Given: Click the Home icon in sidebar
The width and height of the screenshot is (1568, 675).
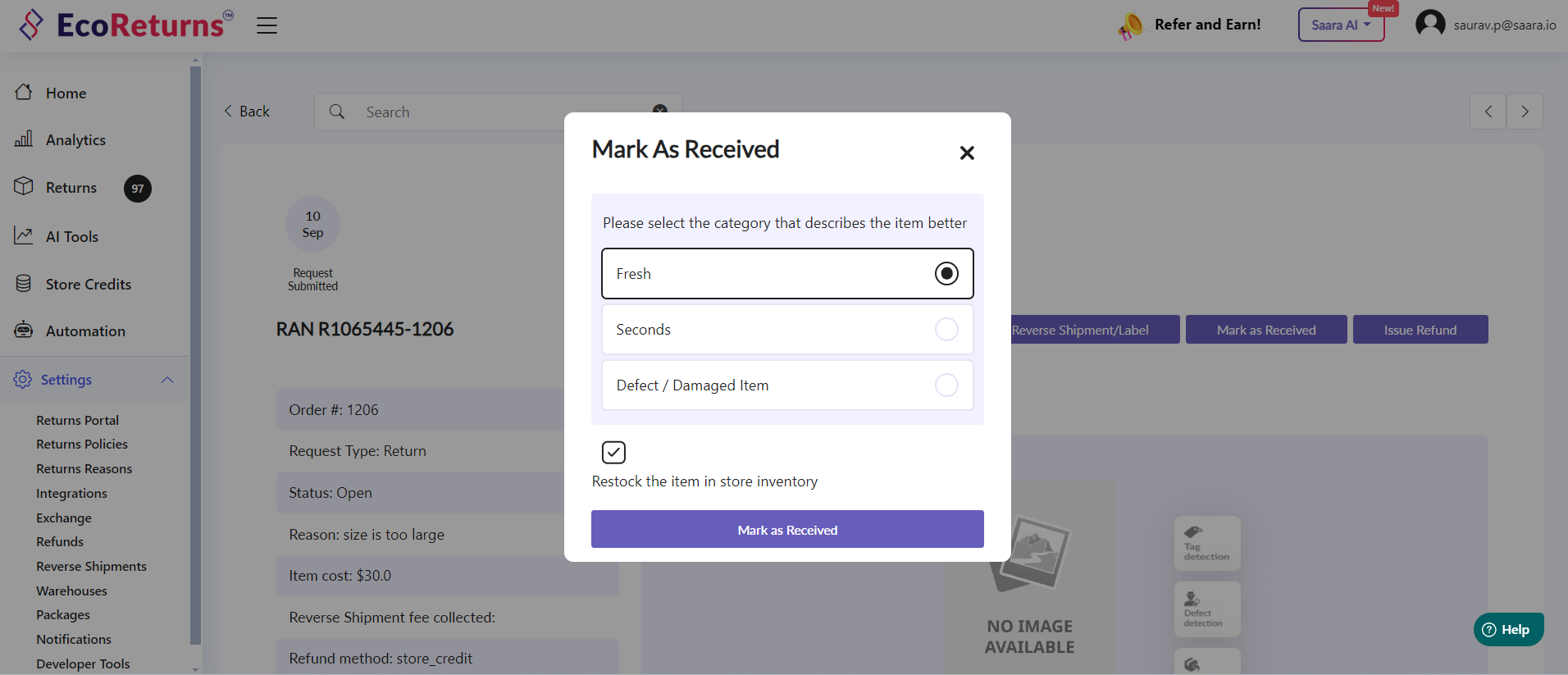Looking at the screenshot, I should pos(24,92).
